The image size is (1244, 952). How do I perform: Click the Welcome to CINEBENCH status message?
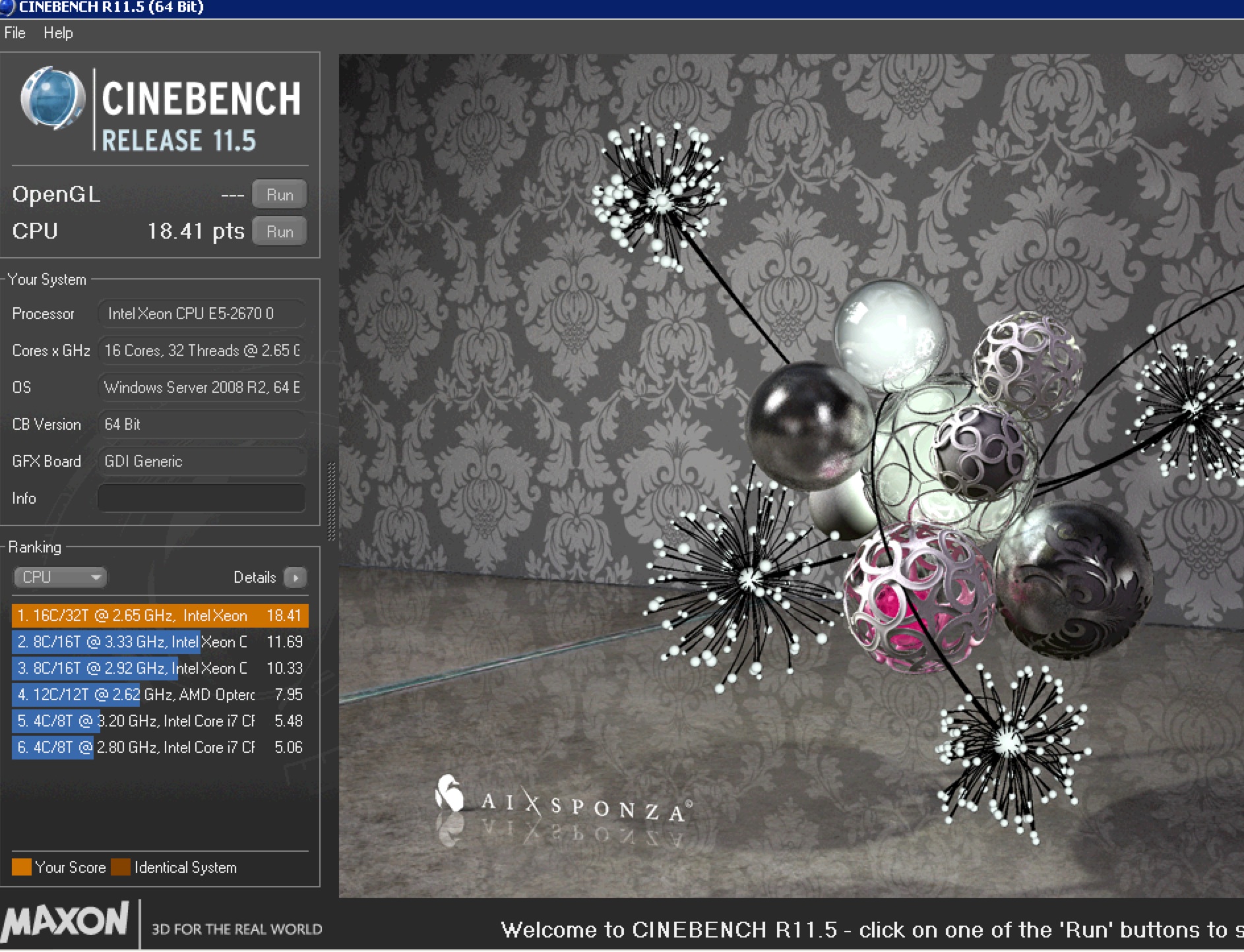tap(872, 930)
